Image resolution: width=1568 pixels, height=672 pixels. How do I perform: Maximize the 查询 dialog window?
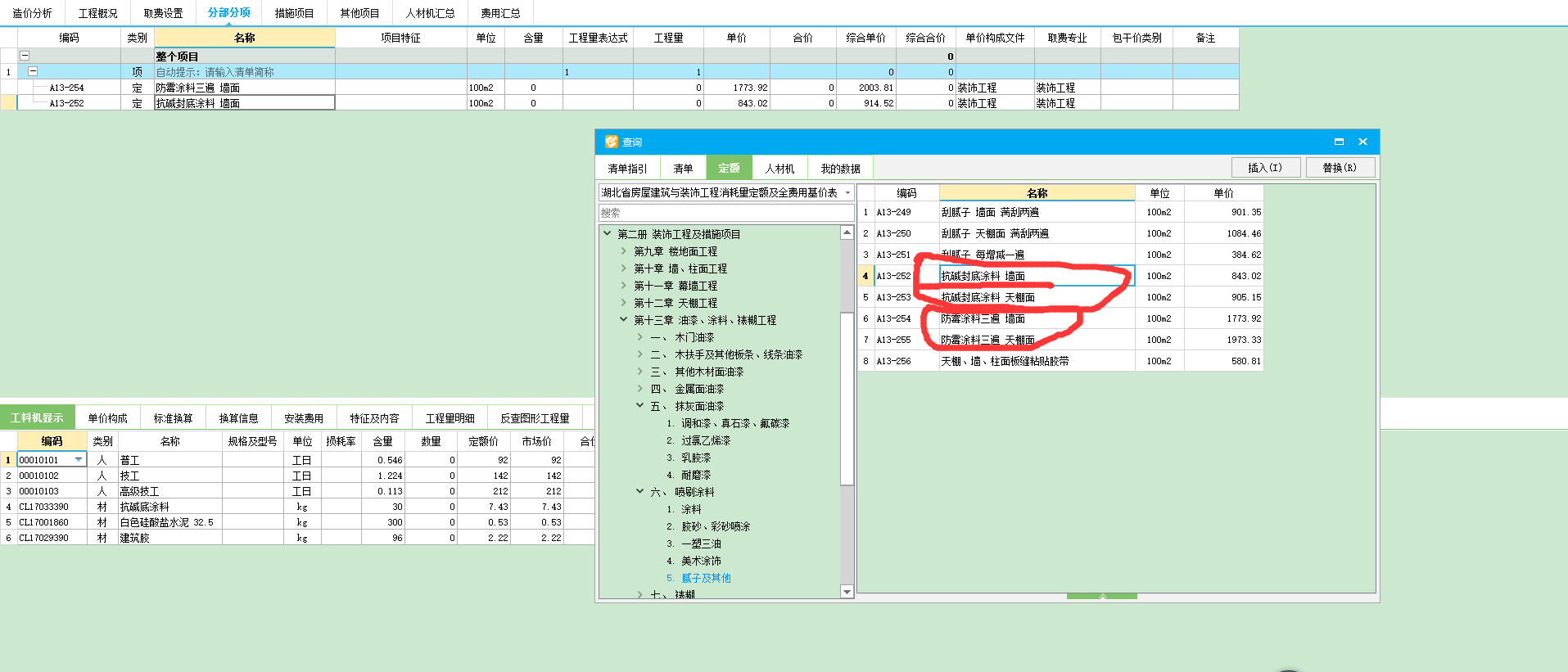(1339, 142)
